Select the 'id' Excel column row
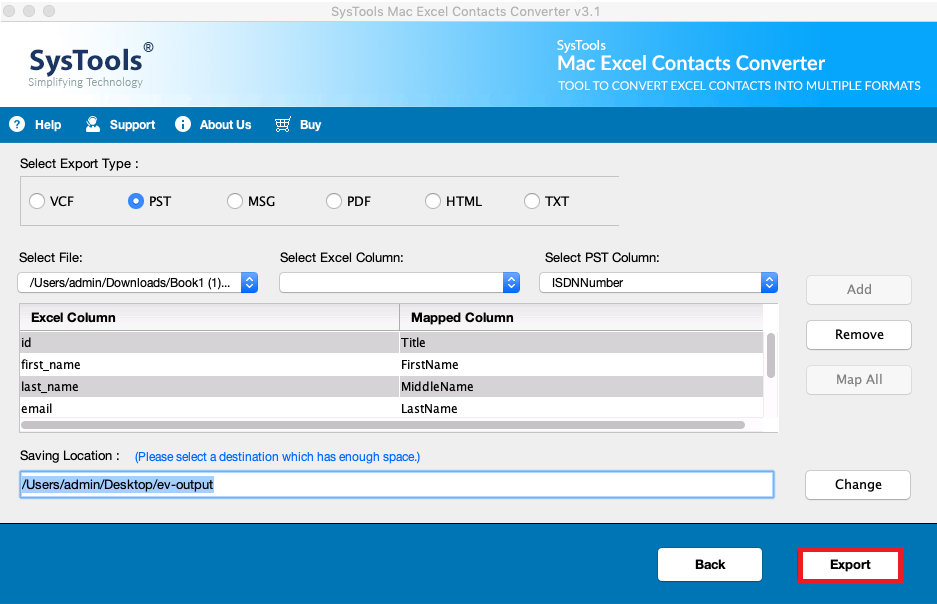This screenshot has height=604, width=937. pyautogui.click(x=209, y=342)
